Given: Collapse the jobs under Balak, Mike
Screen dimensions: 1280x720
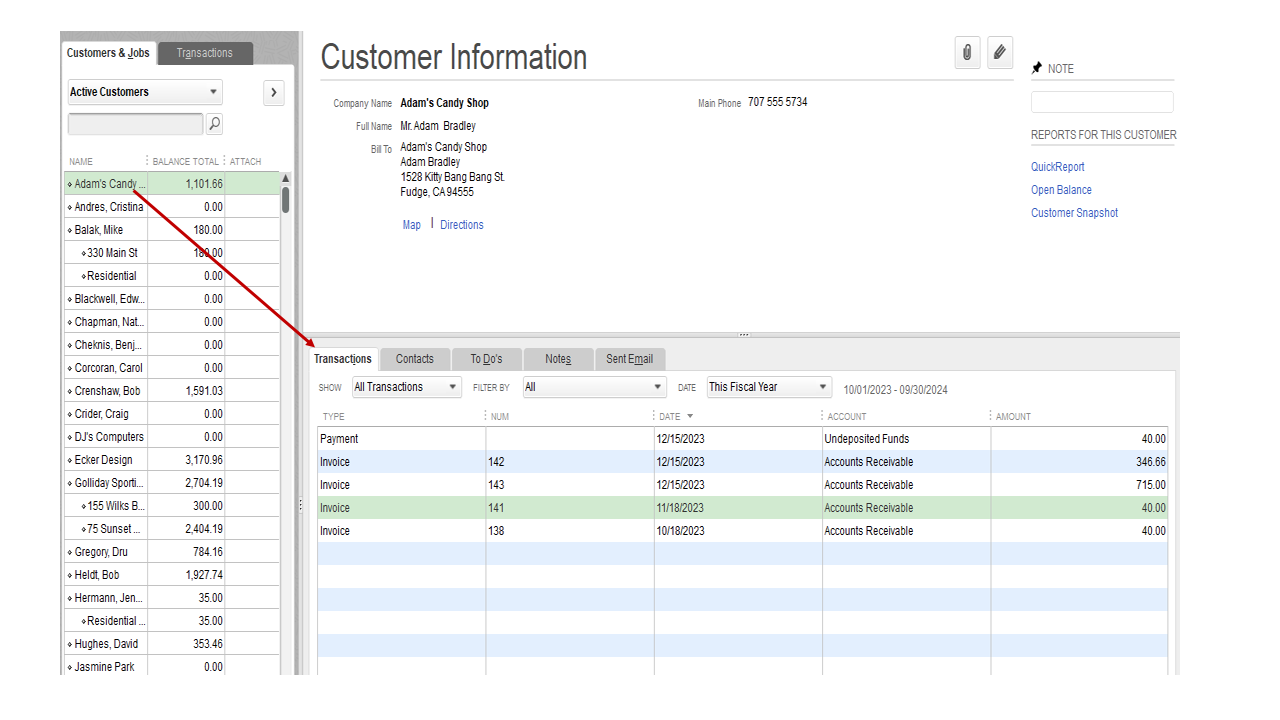Looking at the screenshot, I should [68, 229].
